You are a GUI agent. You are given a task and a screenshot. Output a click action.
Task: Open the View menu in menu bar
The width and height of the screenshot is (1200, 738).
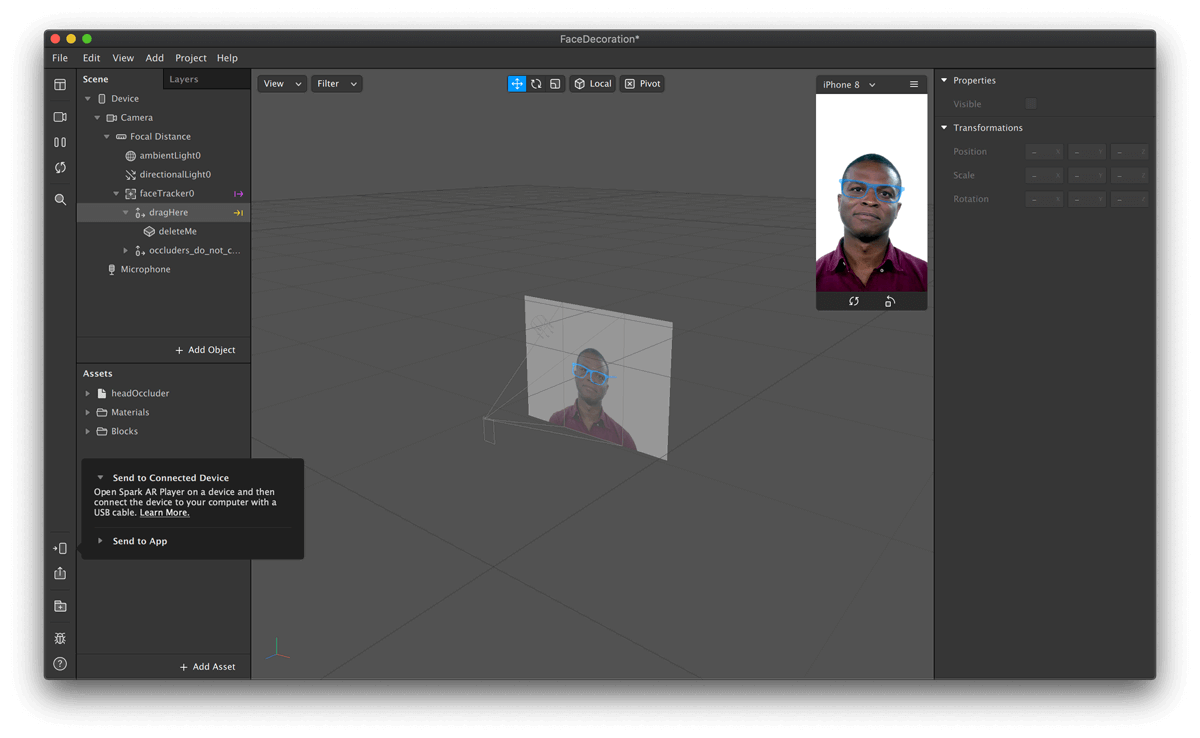(x=123, y=58)
